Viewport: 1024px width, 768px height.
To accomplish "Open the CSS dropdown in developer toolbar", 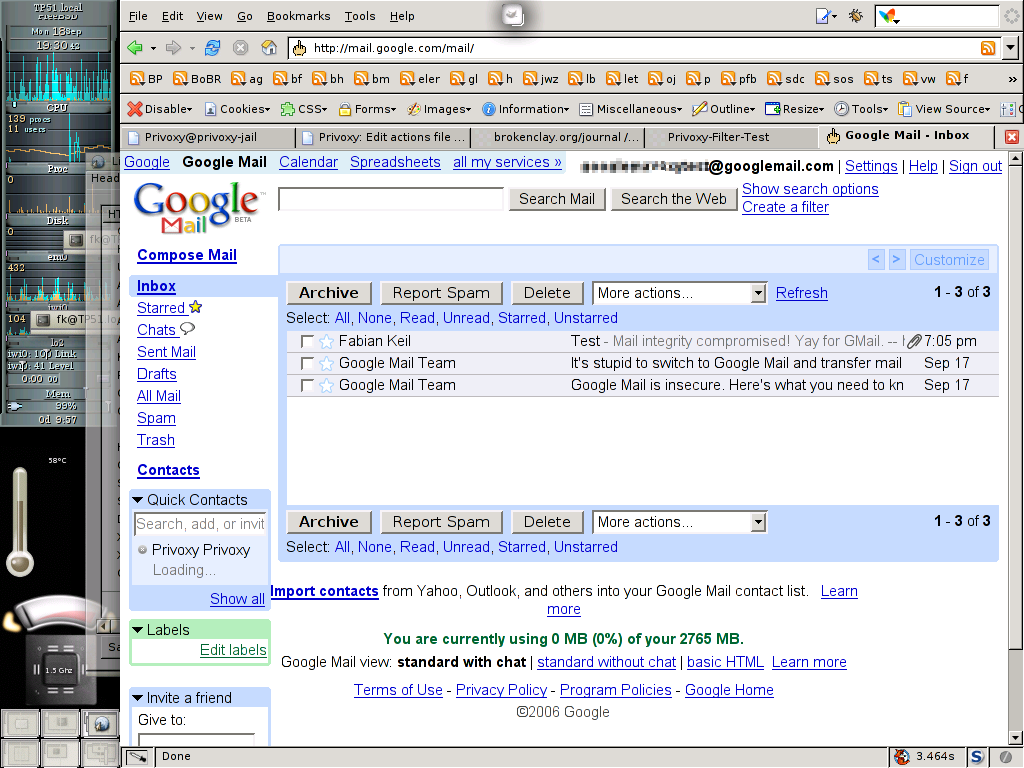I will click(304, 109).
